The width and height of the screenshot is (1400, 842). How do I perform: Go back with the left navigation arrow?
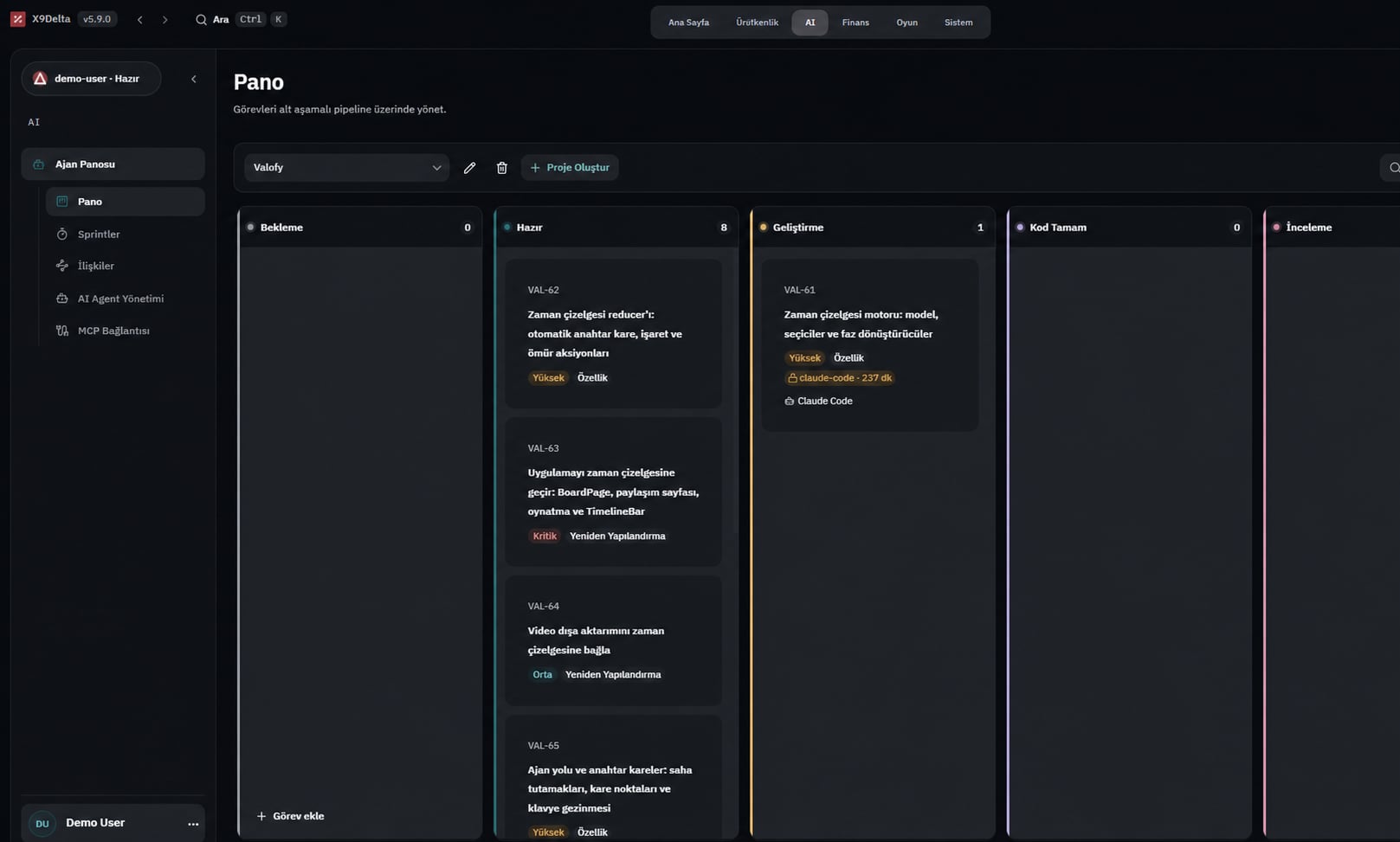[139, 20]
